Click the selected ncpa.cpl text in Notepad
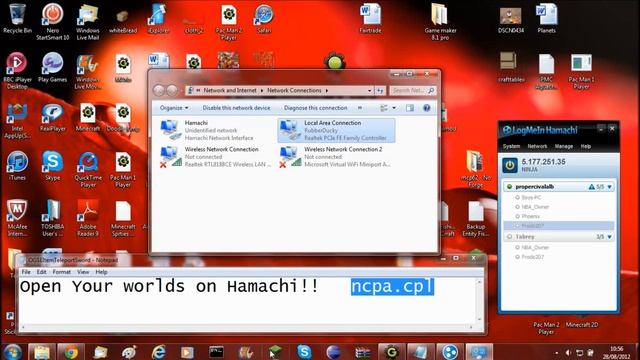This screenshot has width=640, height=360. tap(392, 287)
